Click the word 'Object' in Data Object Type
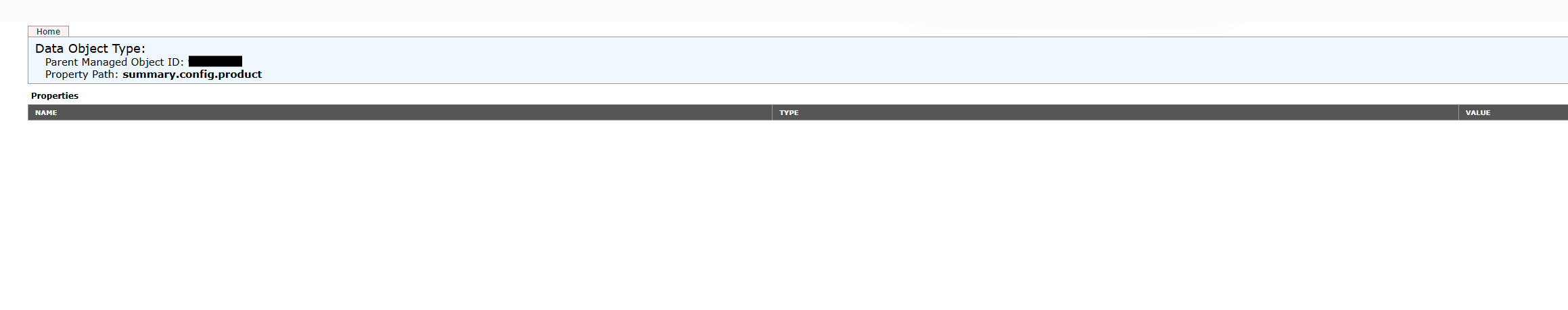 [89, 49]
